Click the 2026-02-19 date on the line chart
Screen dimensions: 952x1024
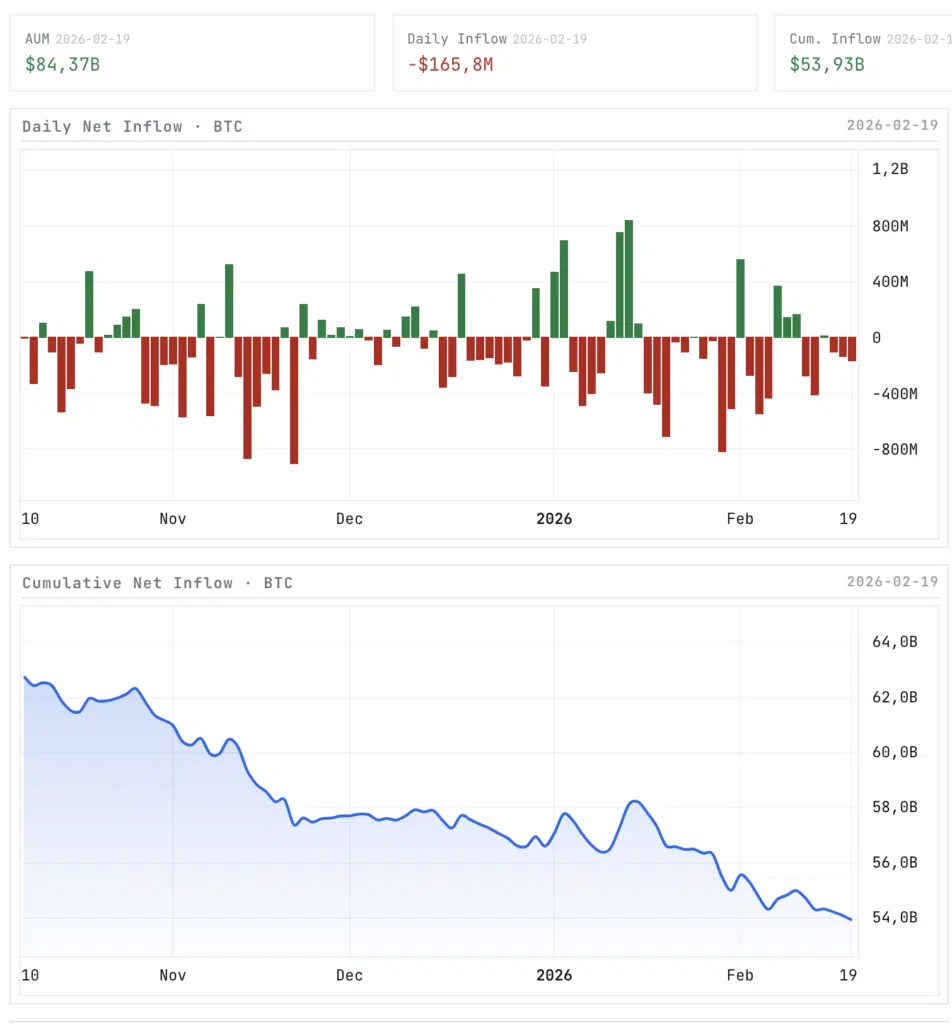tap(893, 581)
